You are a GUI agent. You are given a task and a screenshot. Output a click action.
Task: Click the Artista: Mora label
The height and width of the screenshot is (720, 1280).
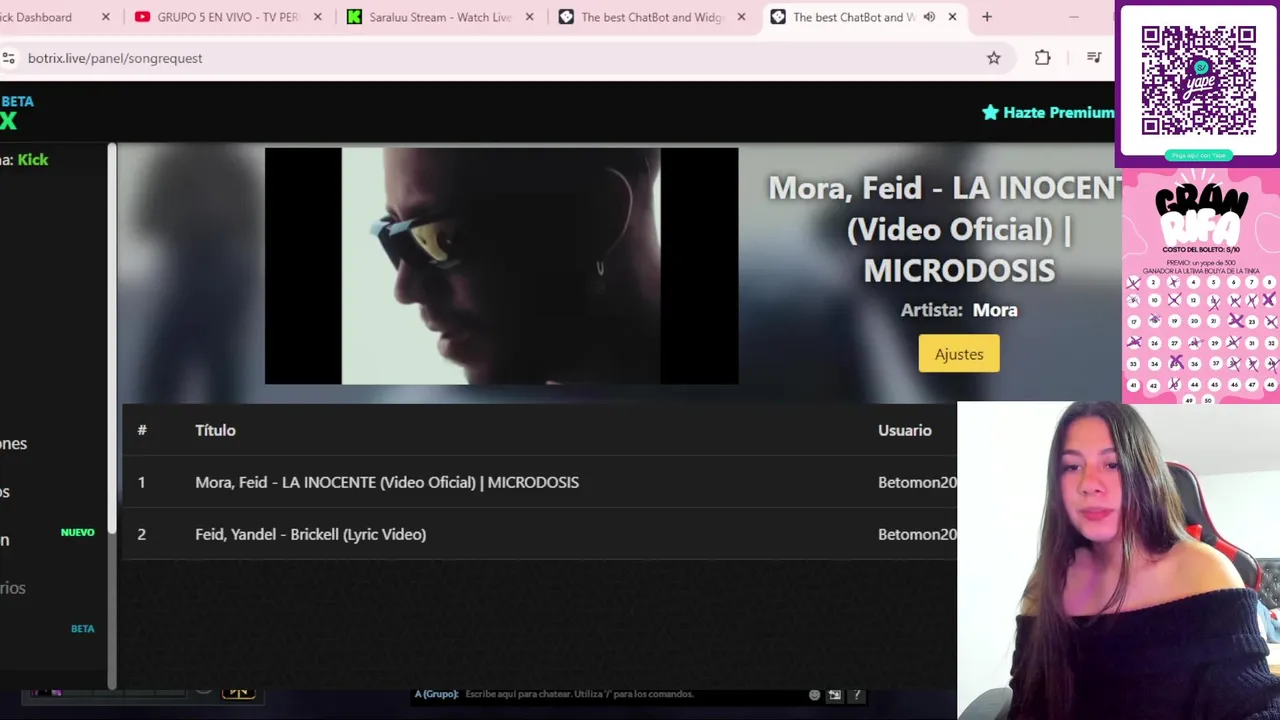click(x=959, y=310)
